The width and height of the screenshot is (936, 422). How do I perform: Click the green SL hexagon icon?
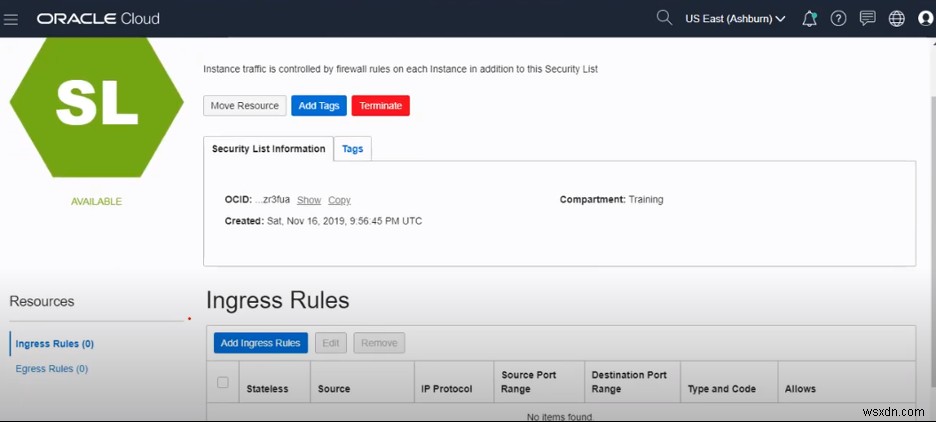point(97,107)
